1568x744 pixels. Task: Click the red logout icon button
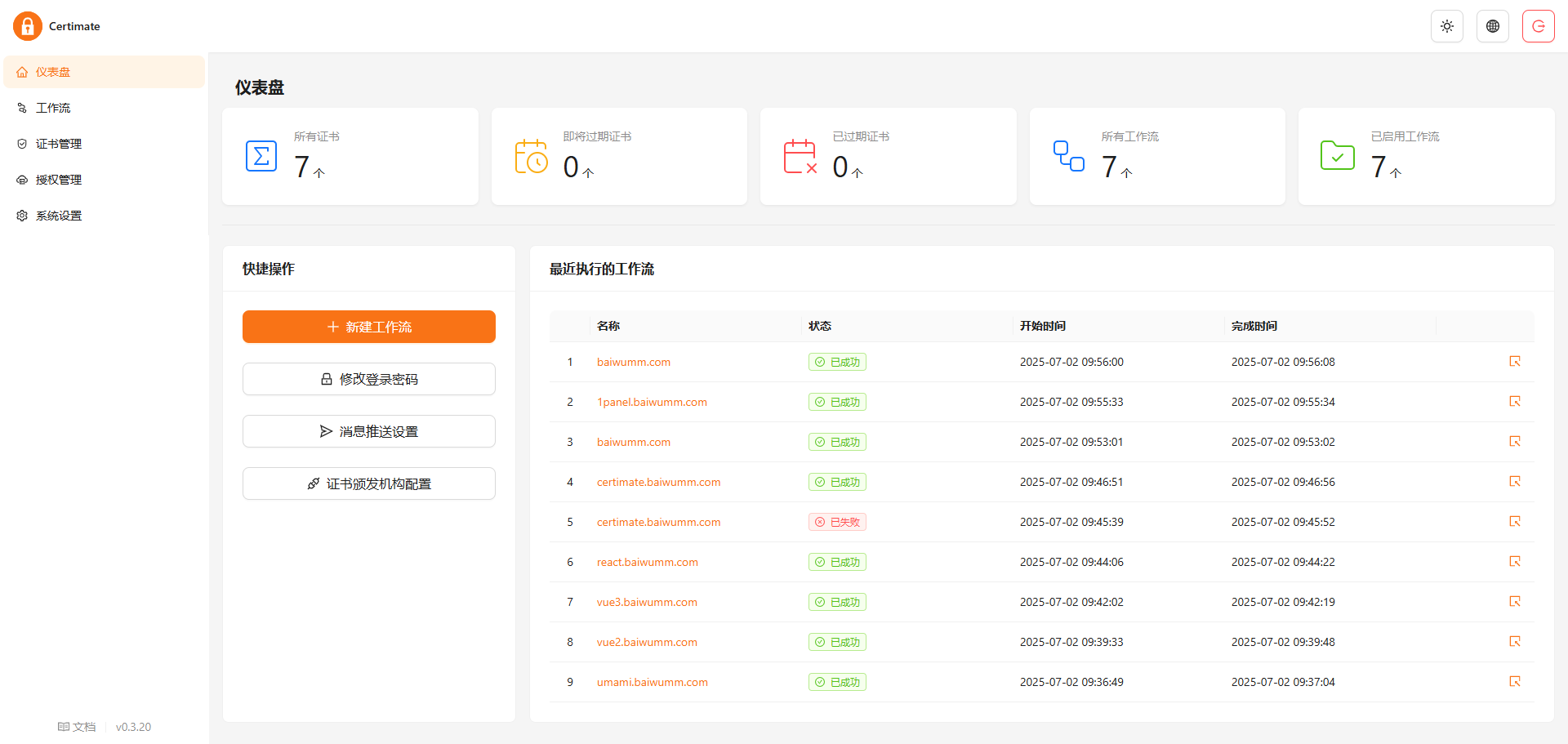click(x=1539, y=26)
